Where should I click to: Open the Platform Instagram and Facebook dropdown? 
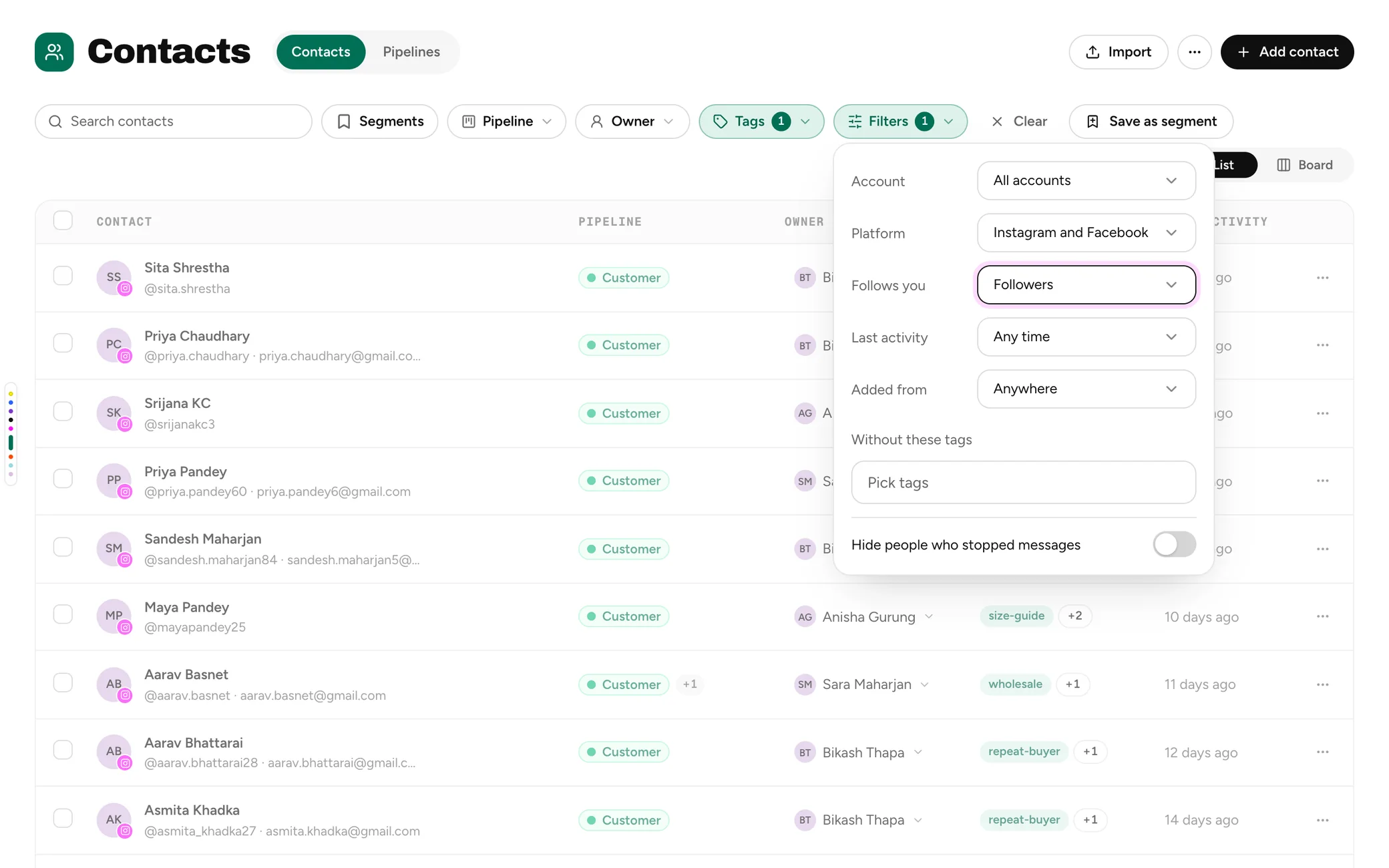[x=1086, y=232]
